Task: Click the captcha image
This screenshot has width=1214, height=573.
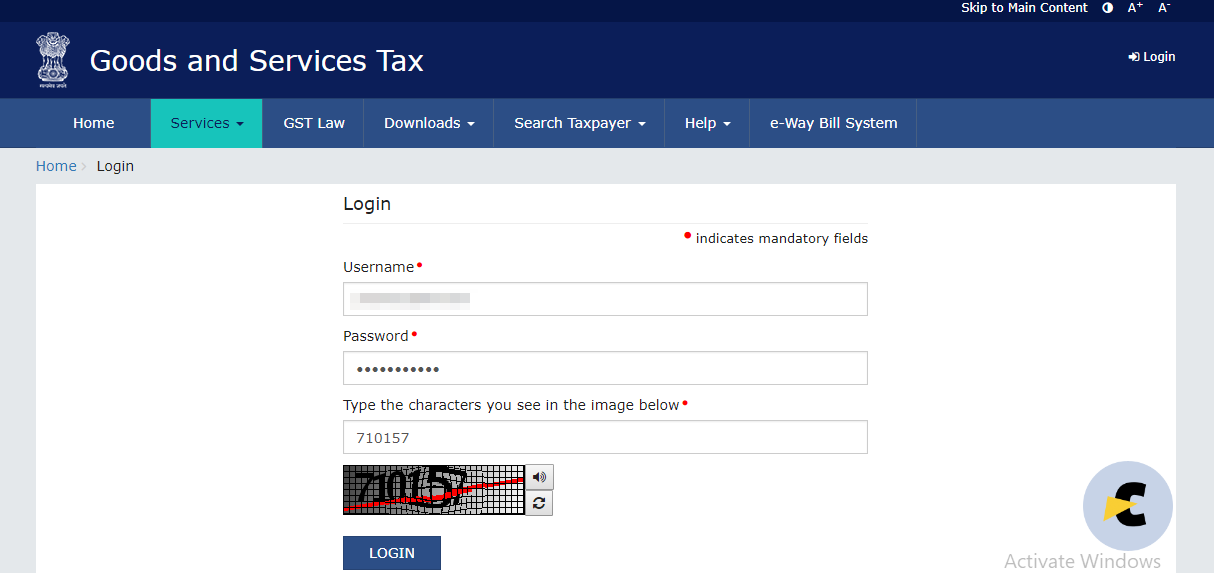Action: [x=434, y=490]
